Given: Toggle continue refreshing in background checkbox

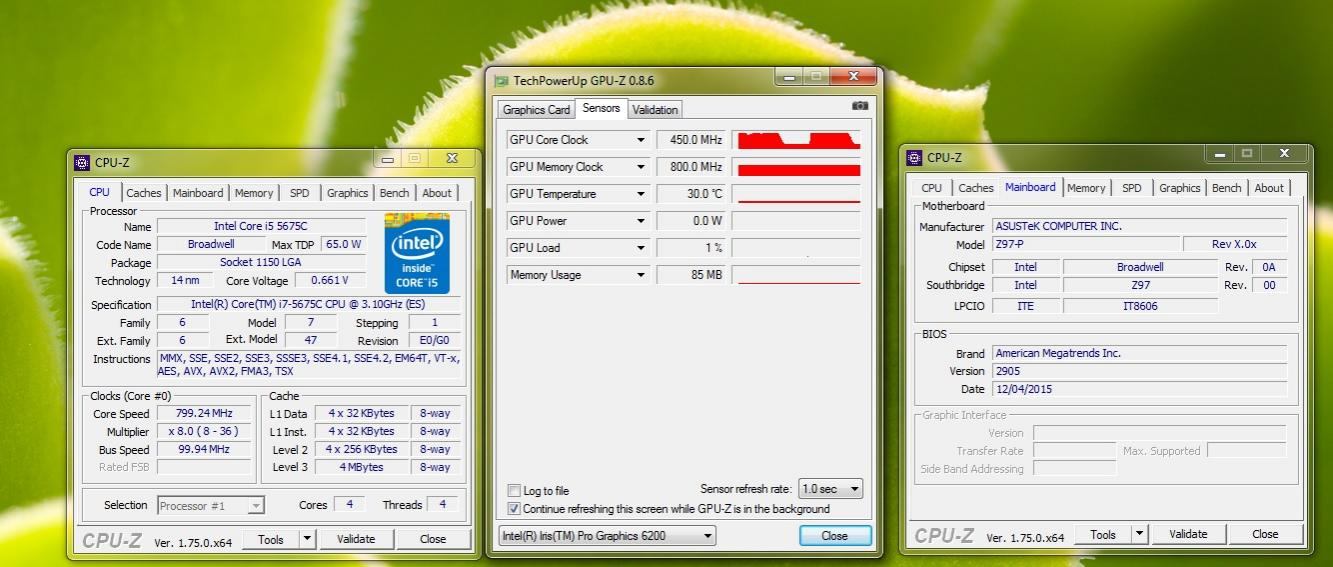Looking at the screenshot, I should point(514,509).
